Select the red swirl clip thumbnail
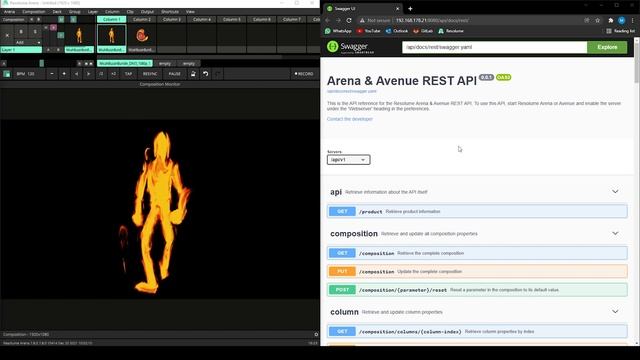This screenshot has height=360, width=640. click(142, 36)
